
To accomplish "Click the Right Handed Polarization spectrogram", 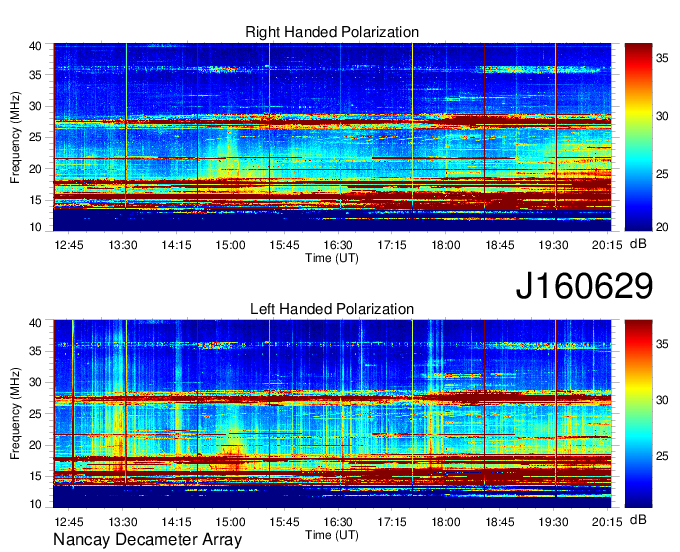I will point(332,137).
